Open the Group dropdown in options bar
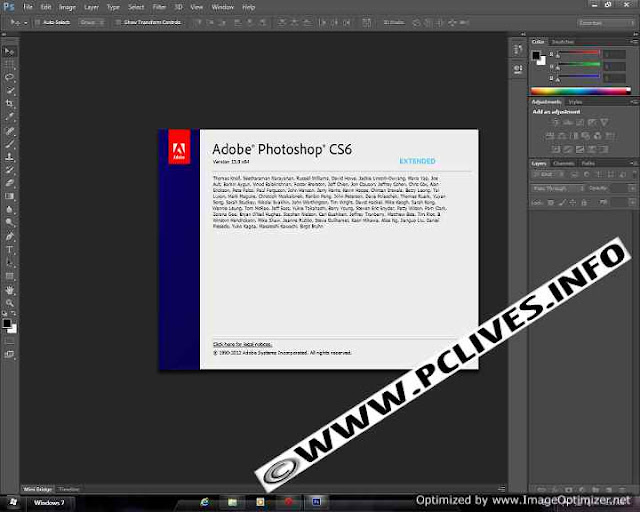This screenshot has height=512, width=640. (92, 22)
